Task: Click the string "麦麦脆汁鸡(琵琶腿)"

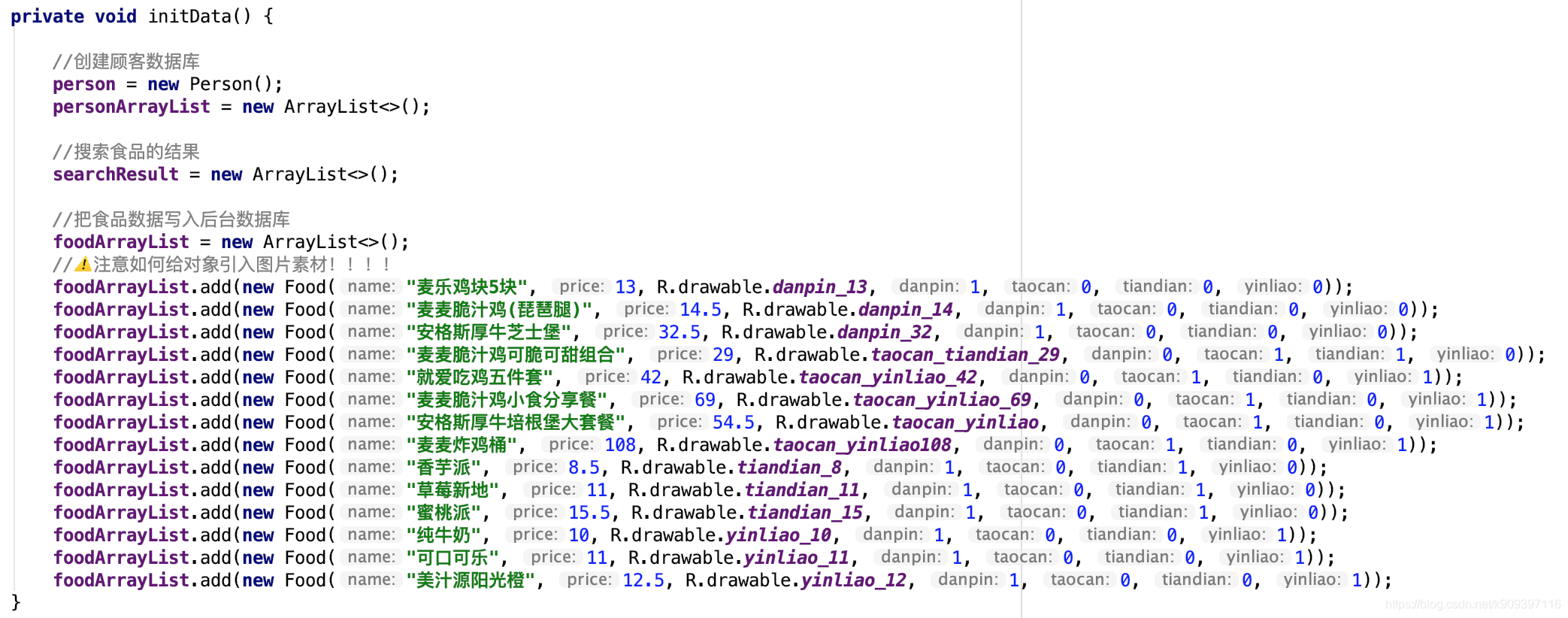Action: pyautogui.click(x=498, y=309)
